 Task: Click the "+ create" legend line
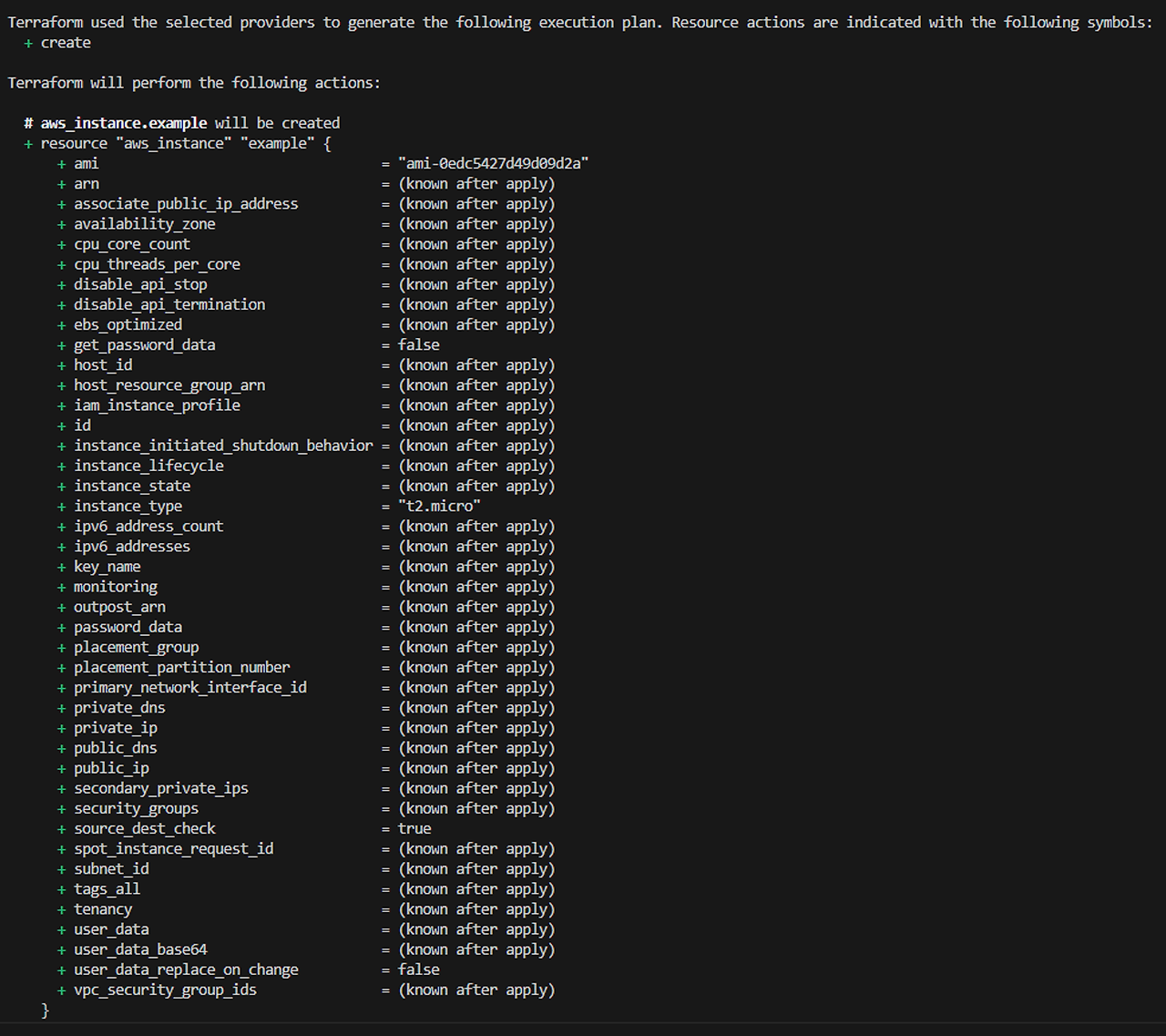(x=57, y=43)
